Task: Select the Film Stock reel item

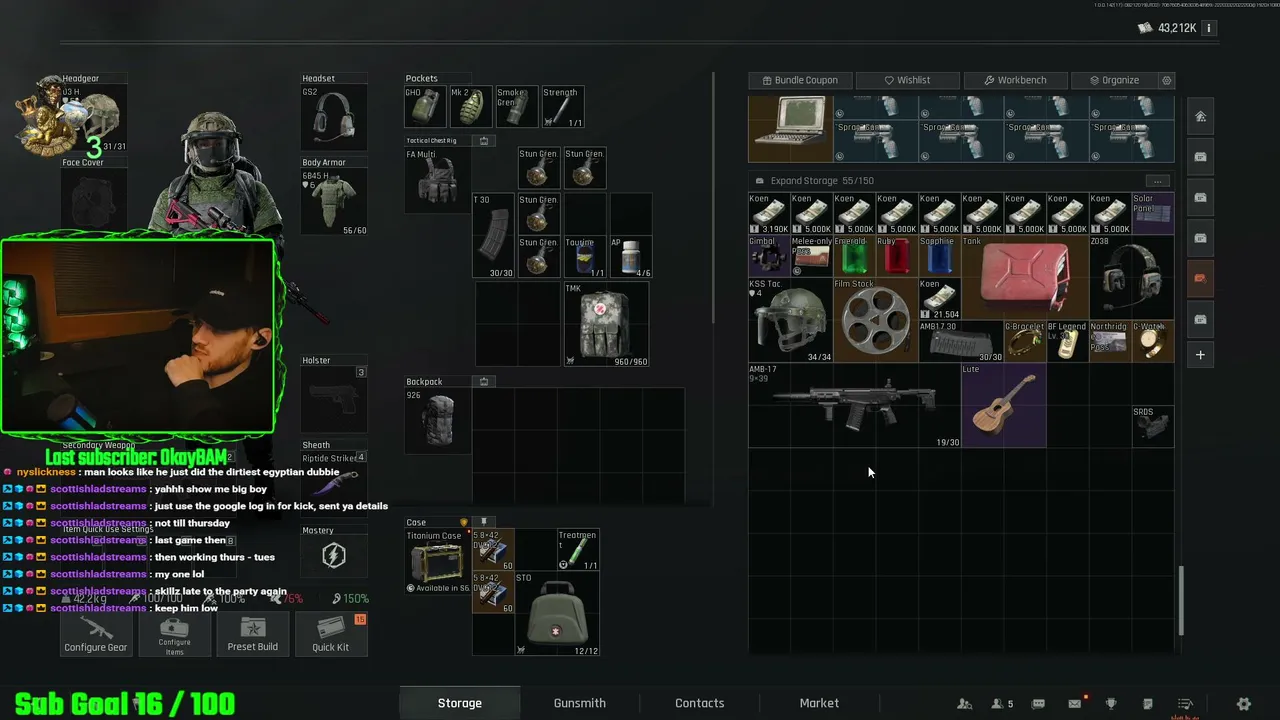Action: click(875, 320)
